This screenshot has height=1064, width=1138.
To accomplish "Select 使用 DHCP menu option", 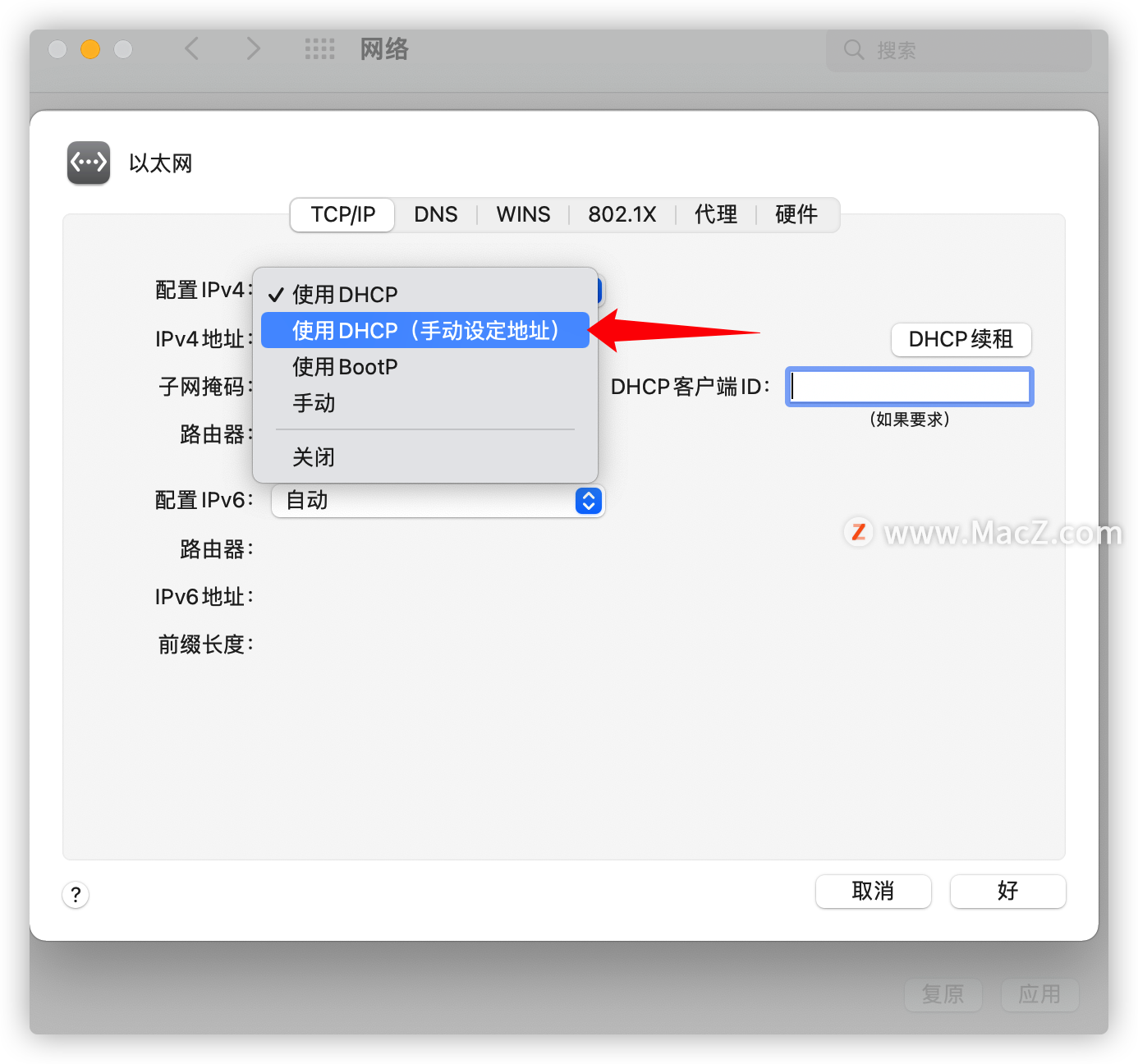I will pos(425,294).
